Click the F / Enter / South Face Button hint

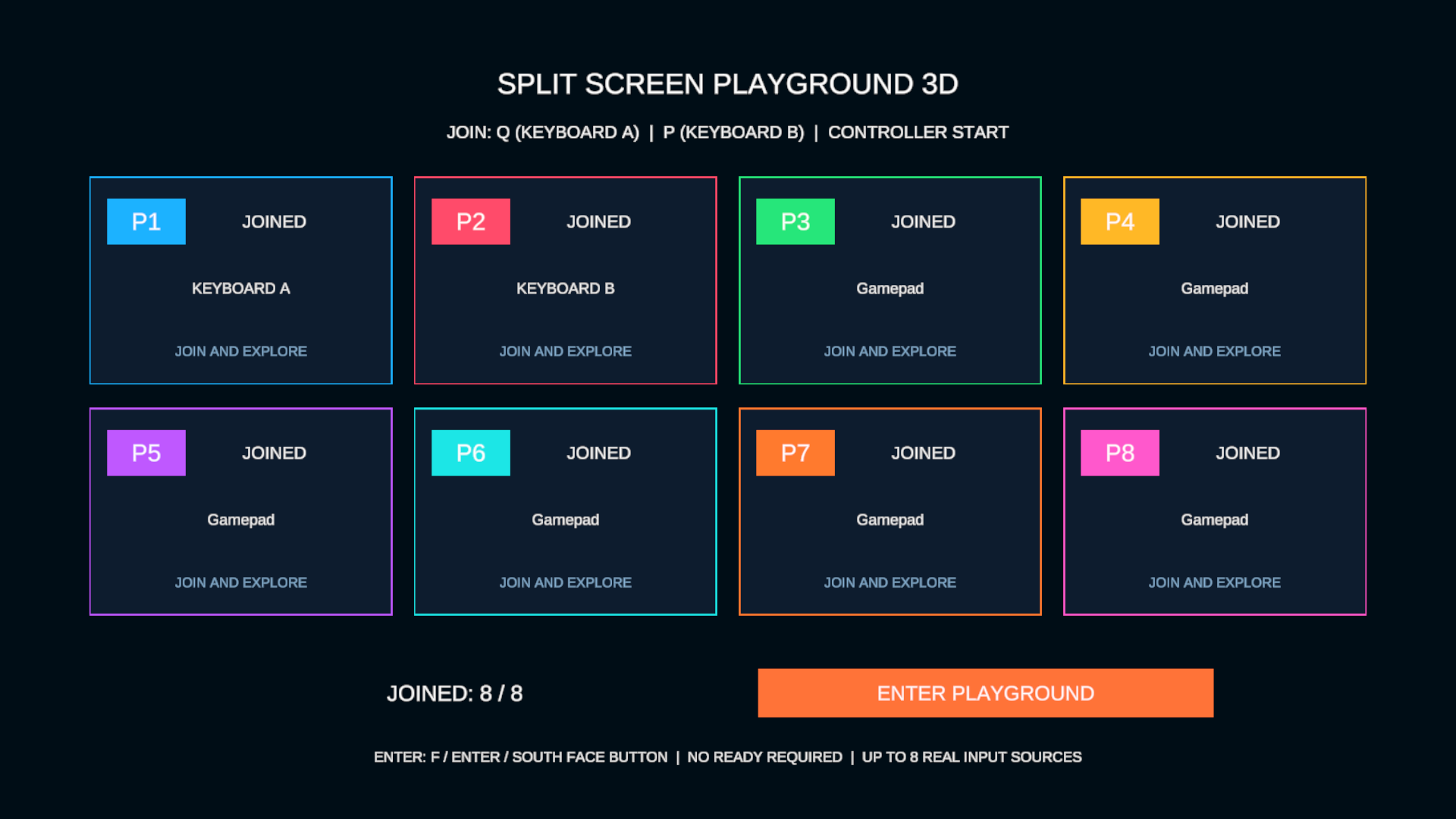[549, 757]
